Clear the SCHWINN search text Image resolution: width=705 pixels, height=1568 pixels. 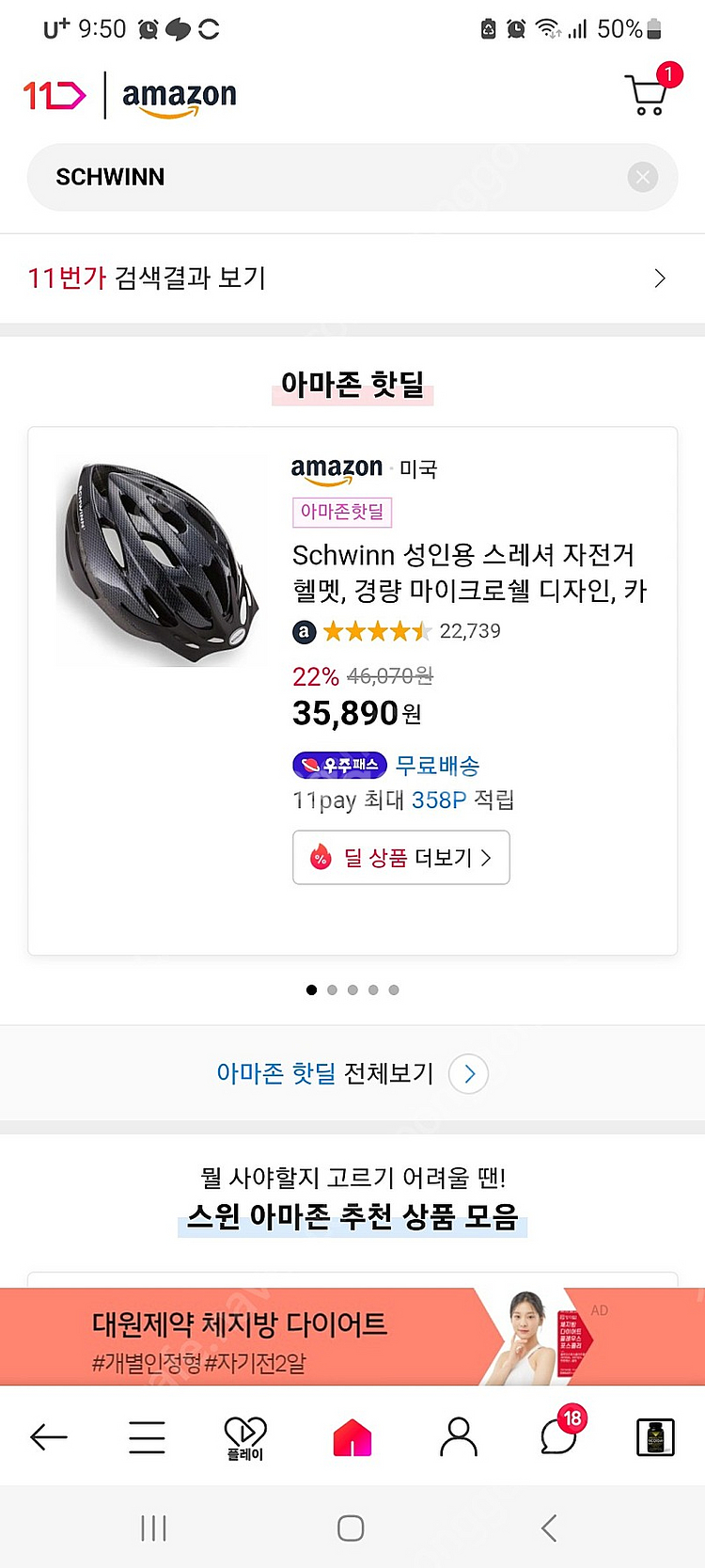point(643,177)
